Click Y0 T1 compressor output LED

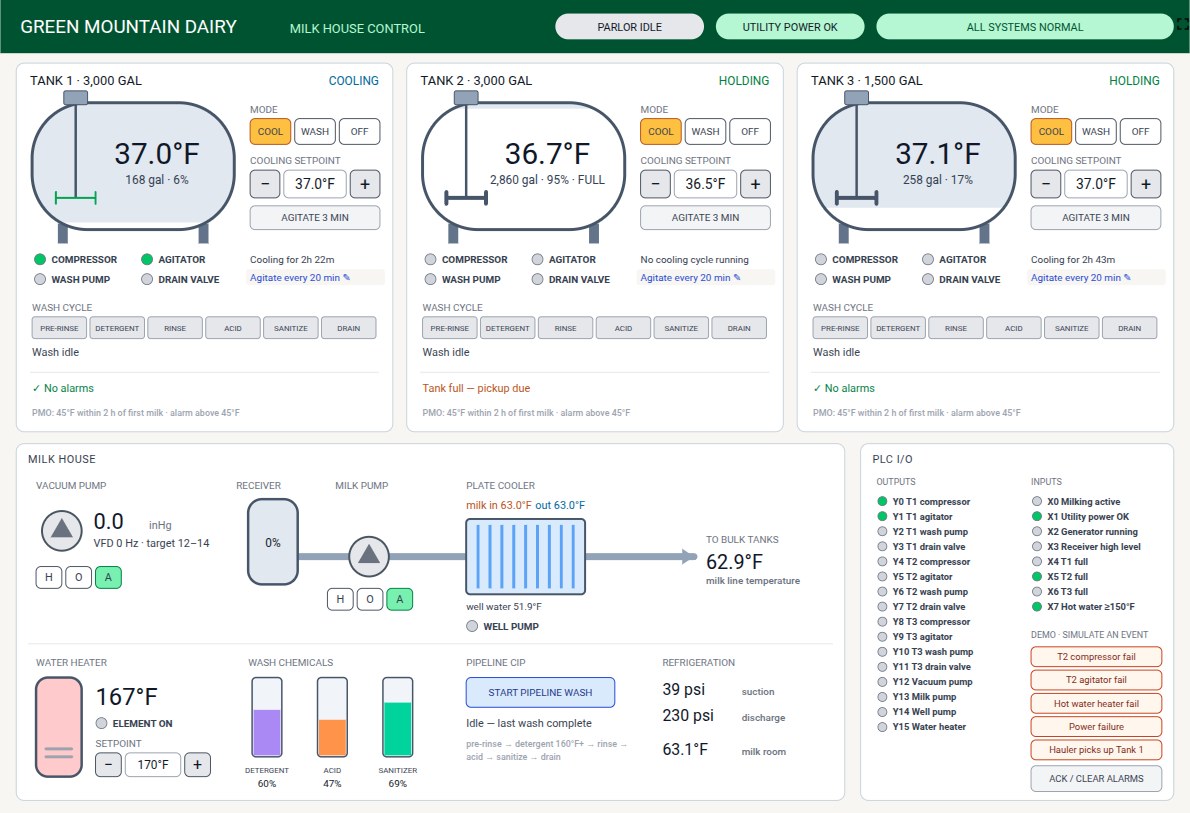pos(882,502)
